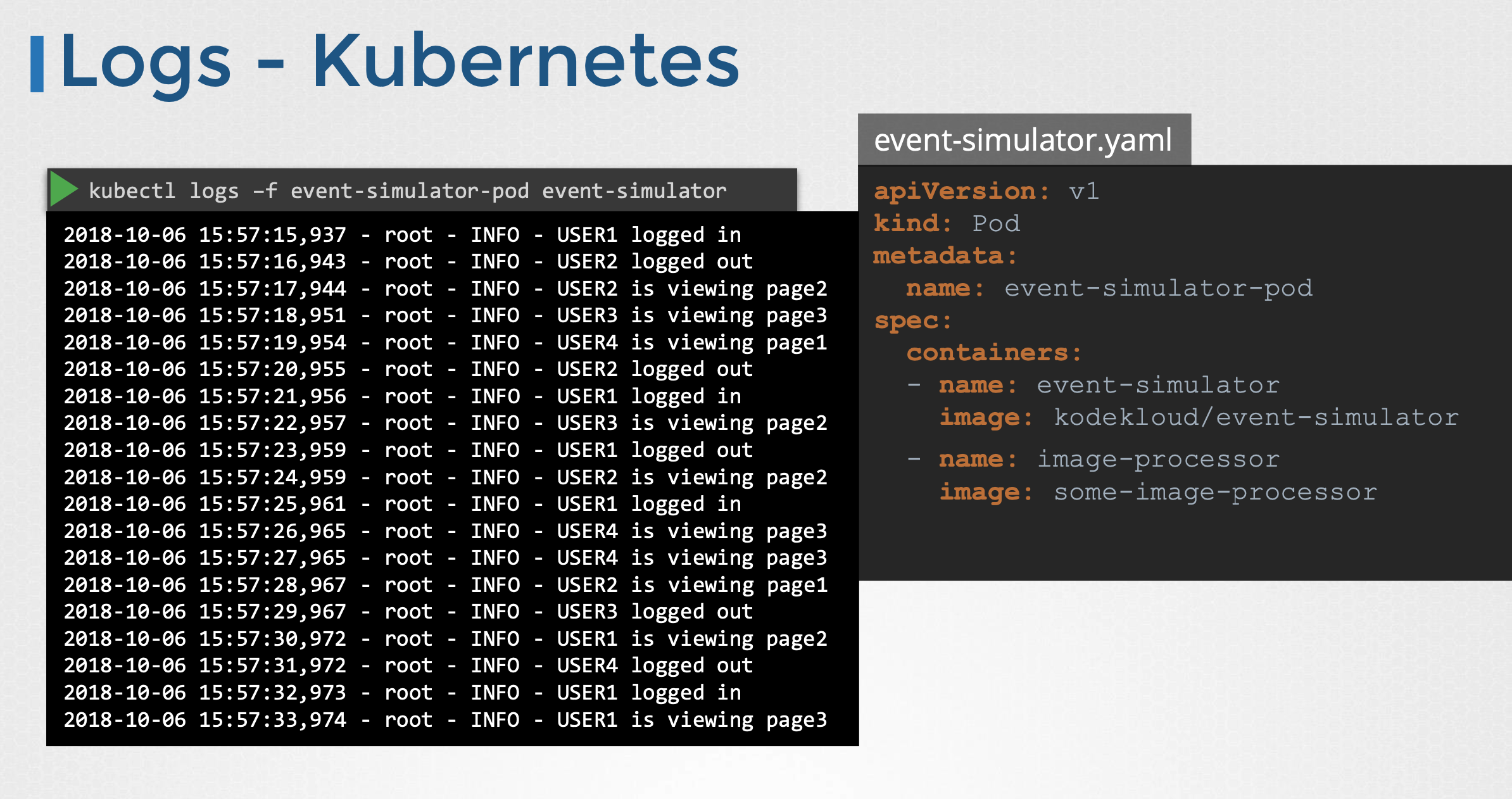Screen dimensions: 1512x799
Task: Click the green play arrow icon
Action: pos(63,189)
